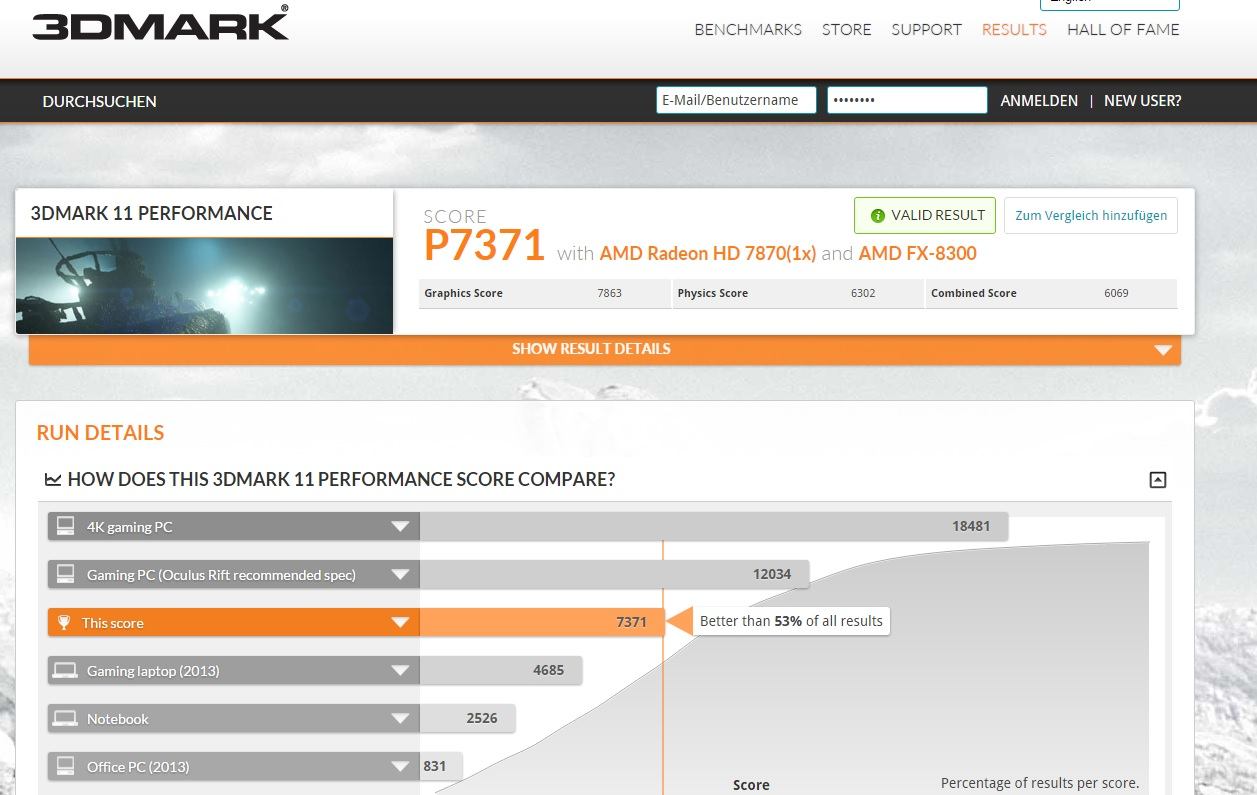Open the AMD FX-8300 processor link
This screenshot has height=795, width=1257.
917,253
